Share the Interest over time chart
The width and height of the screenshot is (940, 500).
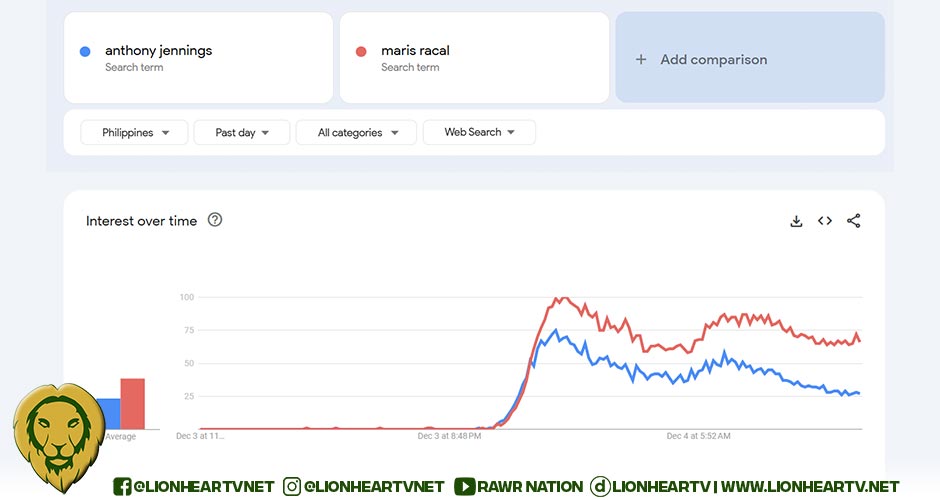pos(853,221)
